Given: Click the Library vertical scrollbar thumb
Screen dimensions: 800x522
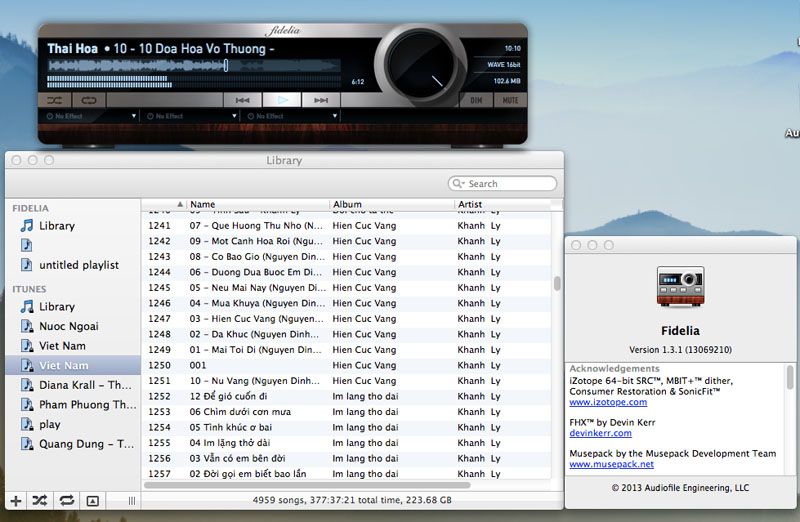Looking at the screenshot, I should [x=557, y=283].
